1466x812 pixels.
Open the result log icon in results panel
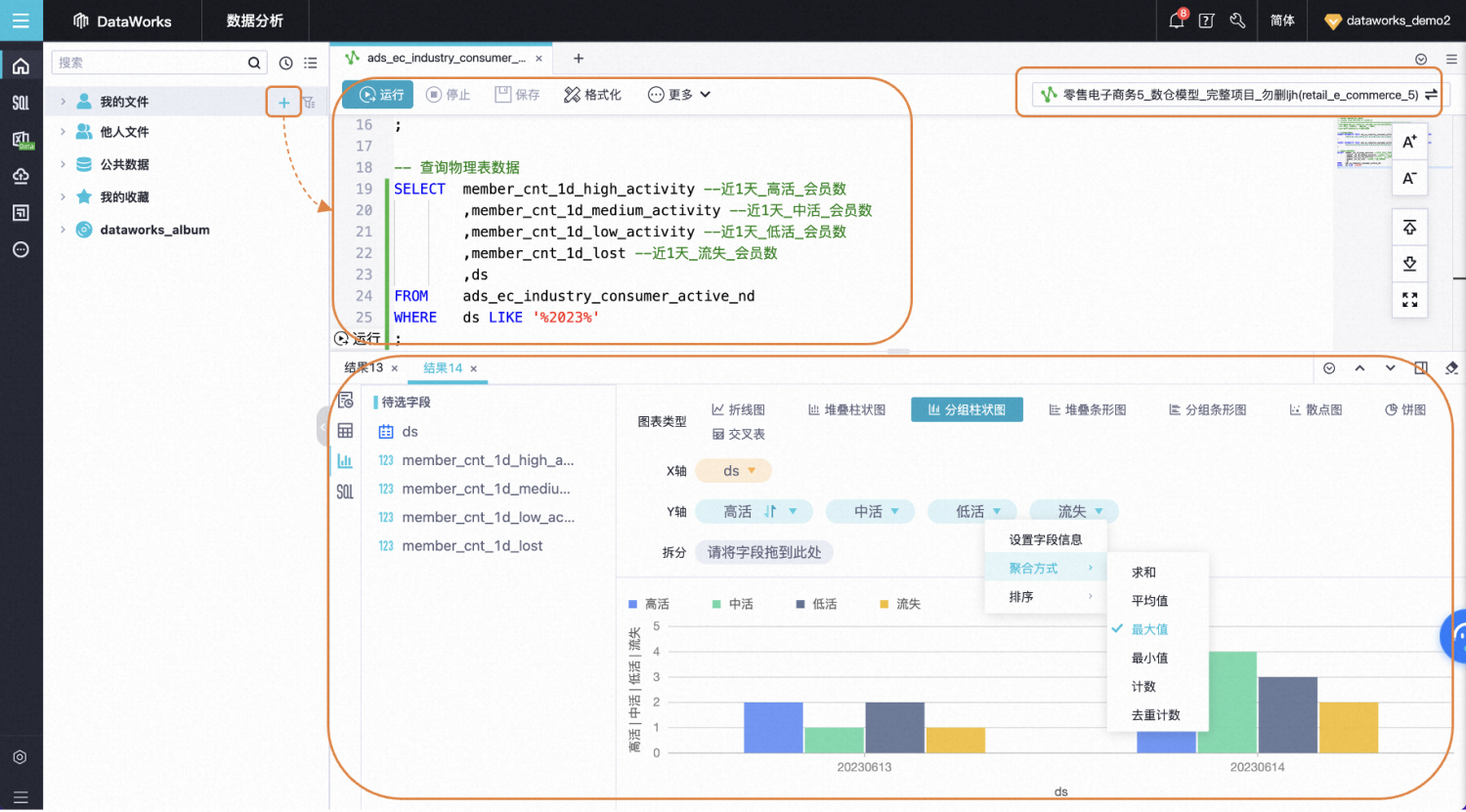(345, 401)
